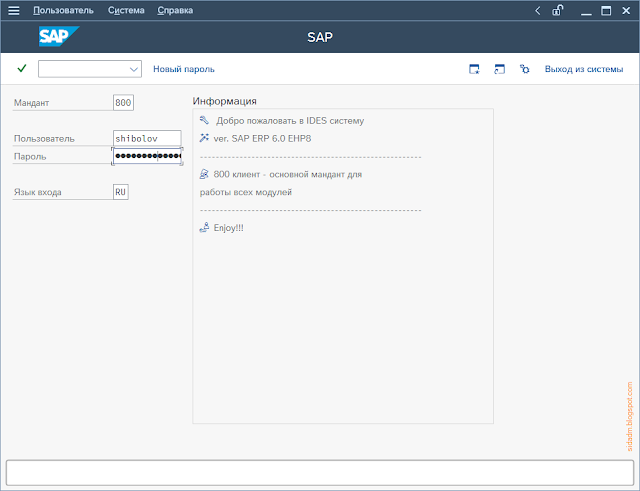This screenshot has width=640, height=491.
Task: Click the create new session window icon
Action: point(474,69)
